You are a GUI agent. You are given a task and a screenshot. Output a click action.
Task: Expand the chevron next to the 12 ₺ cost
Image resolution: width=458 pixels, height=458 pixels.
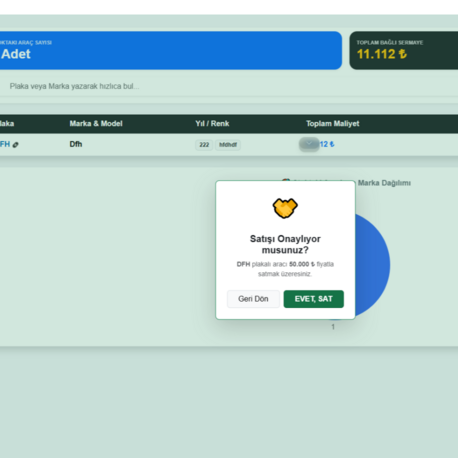(x=309, y=144)
